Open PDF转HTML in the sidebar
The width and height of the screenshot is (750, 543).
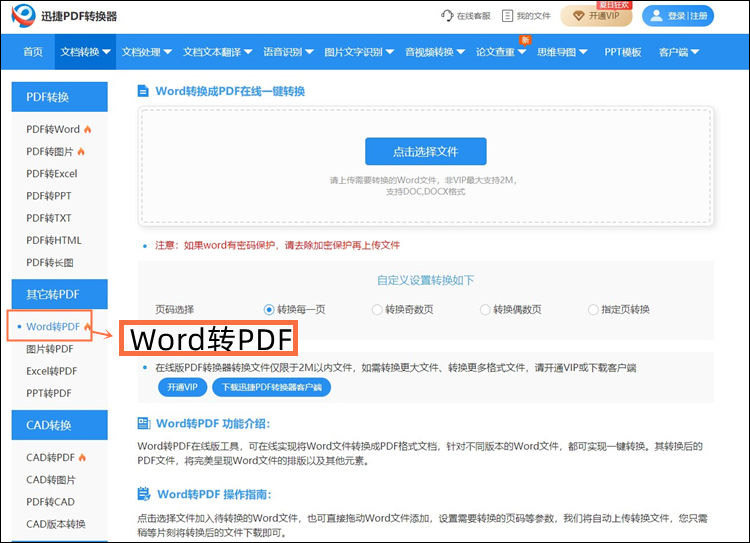pyautogui.click(x=54, y=240)
